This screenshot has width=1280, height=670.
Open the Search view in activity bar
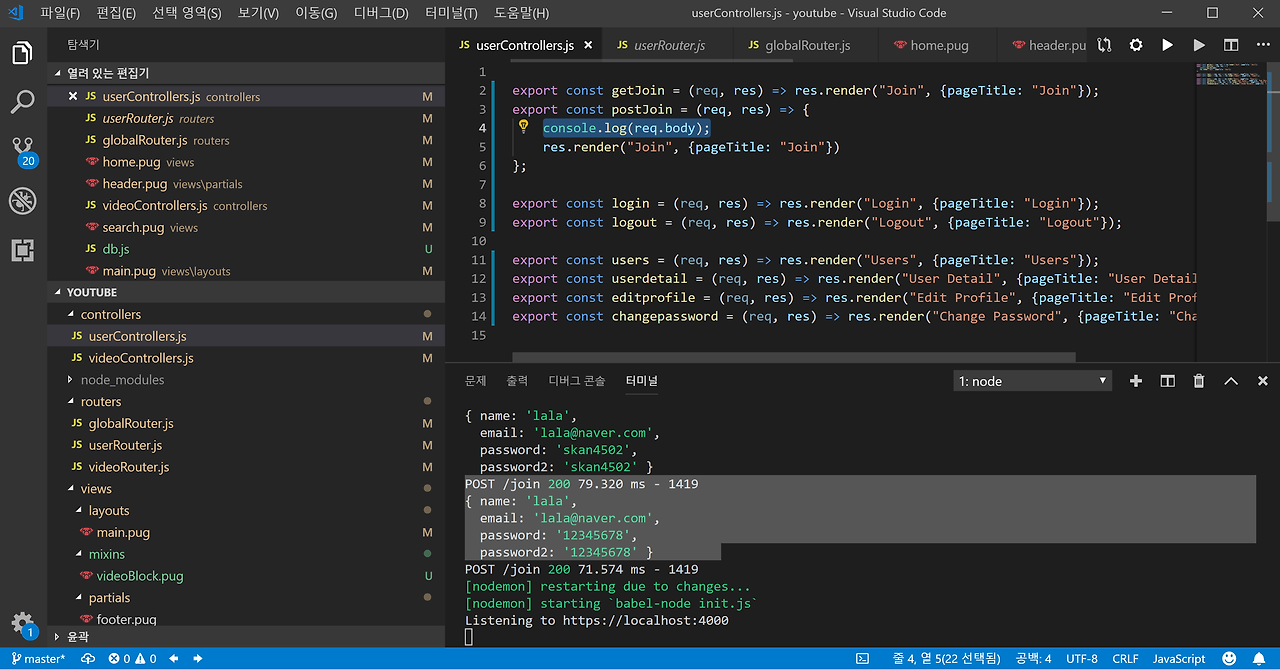(x=22, y=101)
